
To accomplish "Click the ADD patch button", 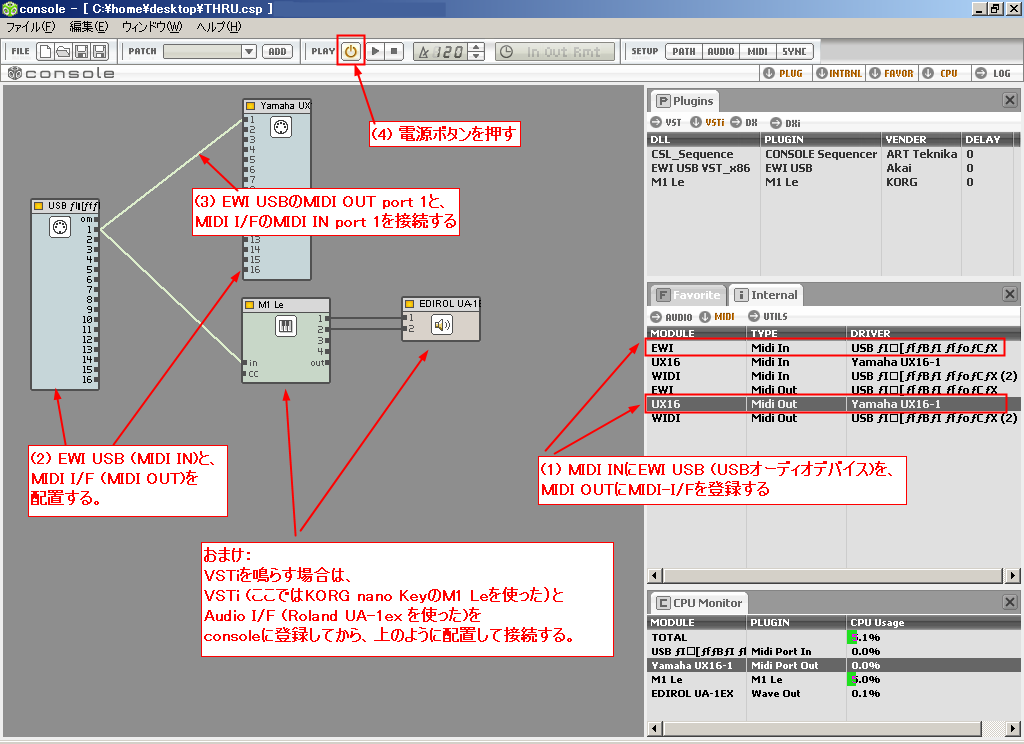I will [278, 52].
